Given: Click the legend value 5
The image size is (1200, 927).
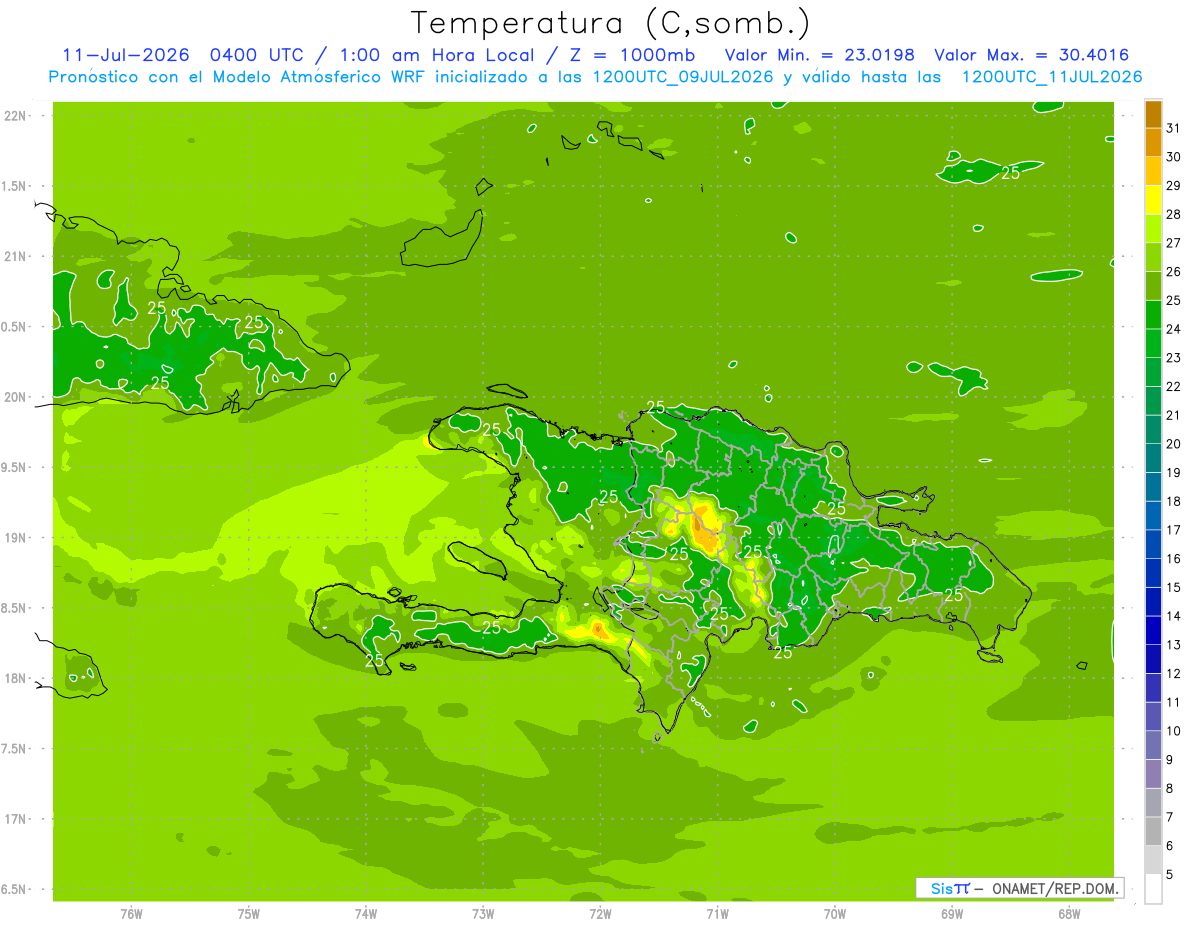Looking at the screenshot, I should point(1170,874).
